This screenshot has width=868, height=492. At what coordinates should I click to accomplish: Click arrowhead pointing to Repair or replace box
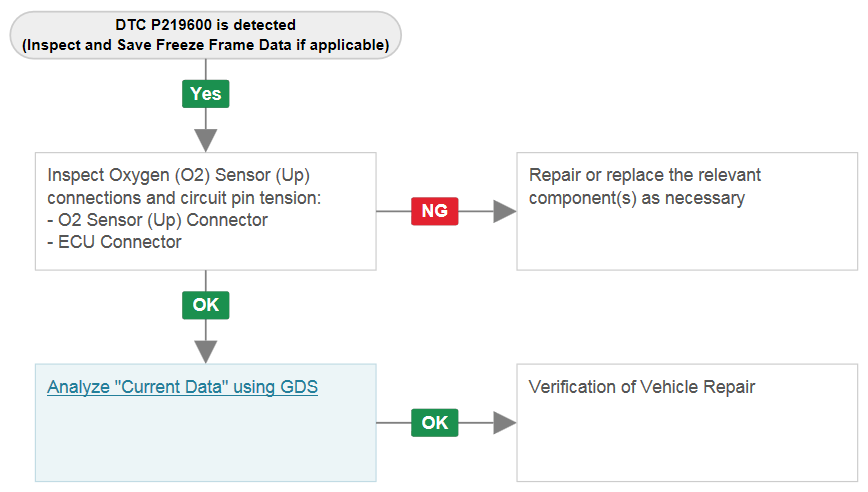click(x=504, y=211)
